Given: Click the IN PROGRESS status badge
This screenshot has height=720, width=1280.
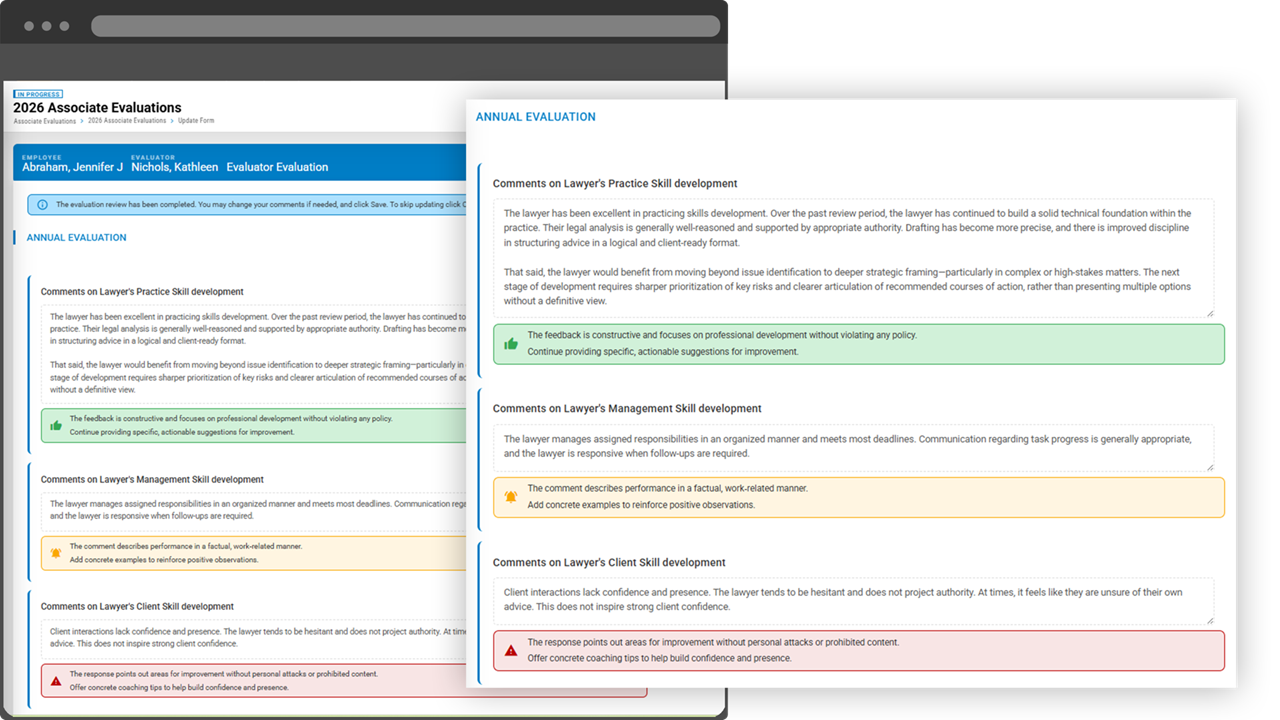Looking at the screenshot, I should (38, 93).
